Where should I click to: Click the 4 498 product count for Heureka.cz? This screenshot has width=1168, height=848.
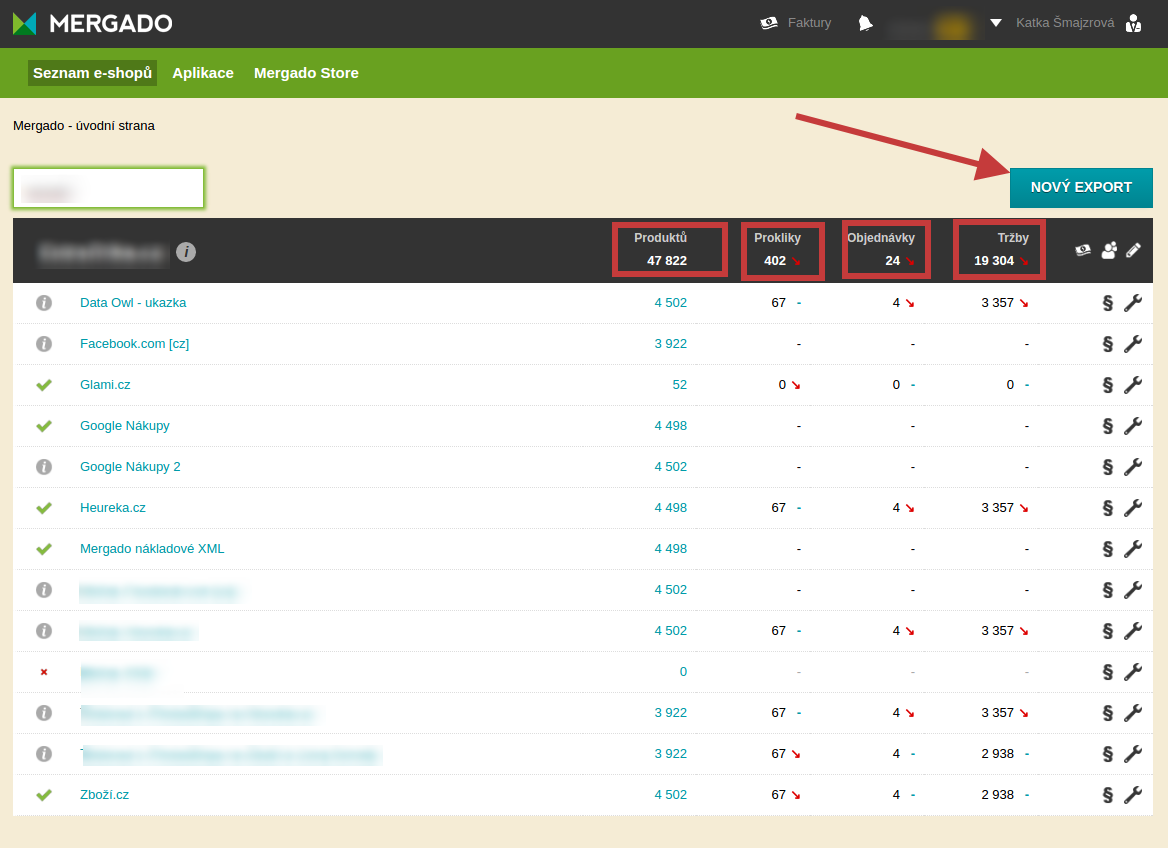[x=670, y=507]
